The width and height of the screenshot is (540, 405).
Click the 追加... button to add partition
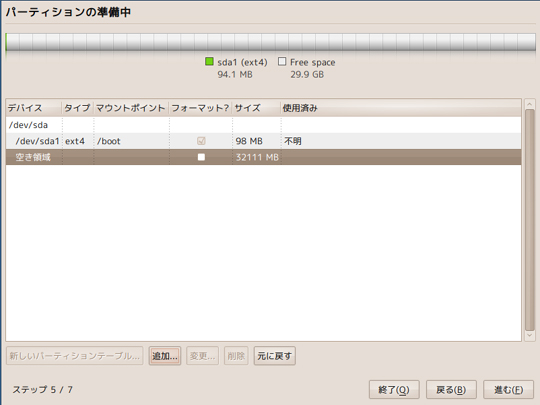pos(165,356)
